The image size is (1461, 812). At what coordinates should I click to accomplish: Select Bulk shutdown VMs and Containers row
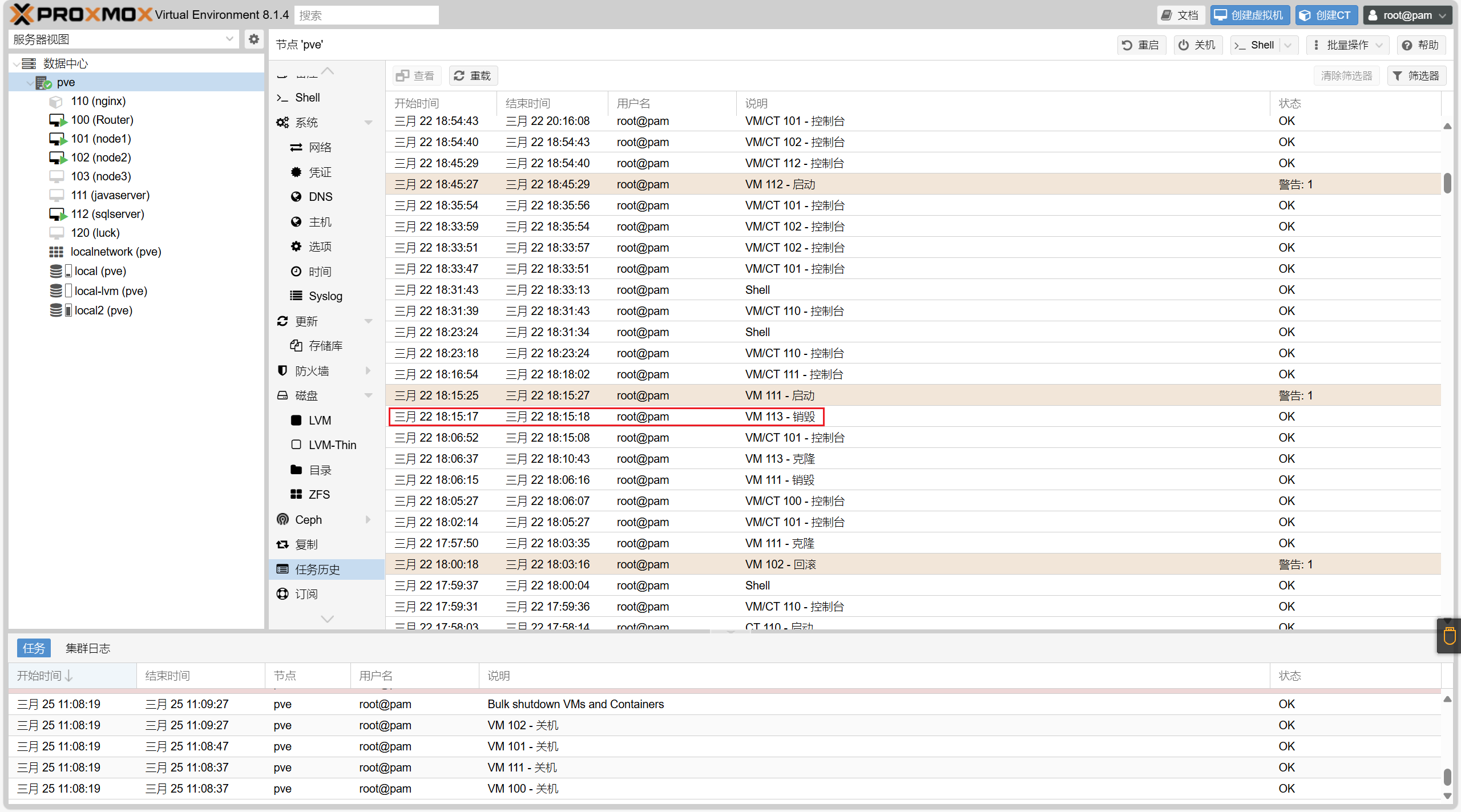pyautogui.click(x=725, y=704)
